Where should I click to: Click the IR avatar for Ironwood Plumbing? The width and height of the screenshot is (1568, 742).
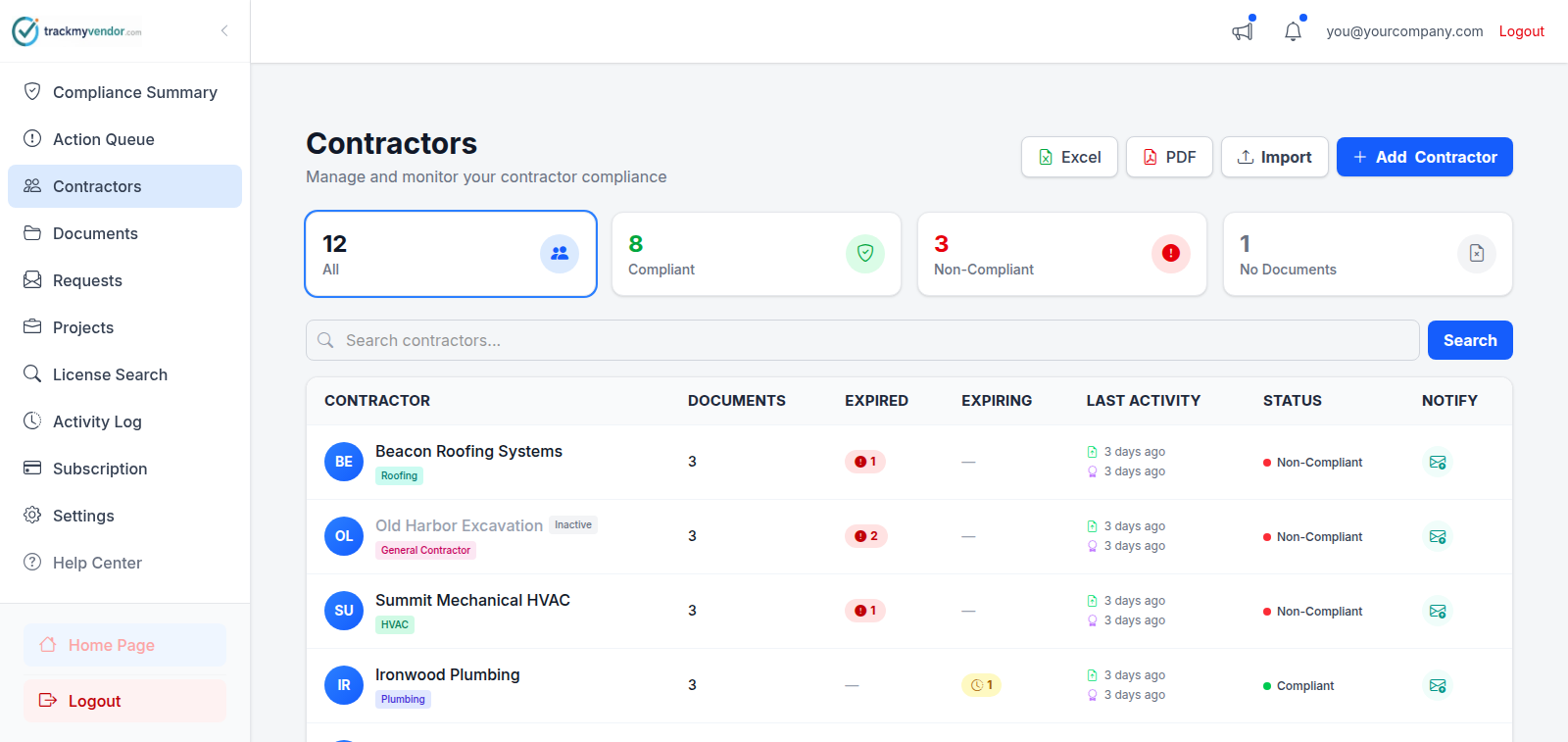(x=344, y=685)
